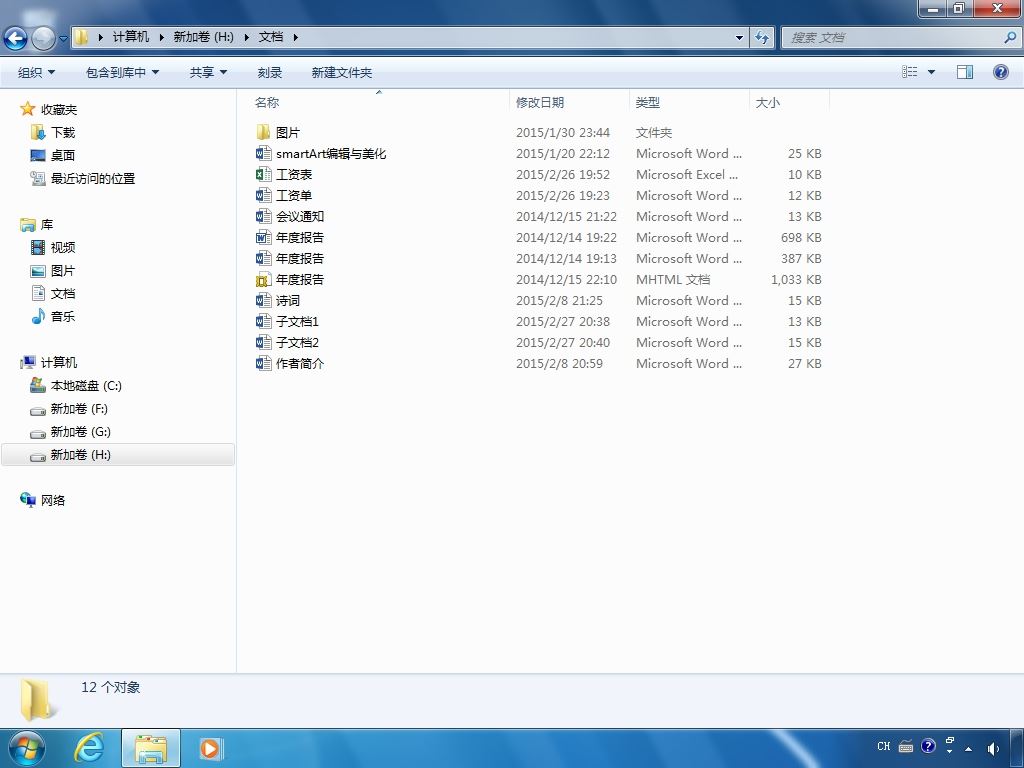Image resolution: width=1024 pixels, height=768 pixels.
Task: Open 本地磁盘 (C:) in sidebar
Action: (86, 385)
